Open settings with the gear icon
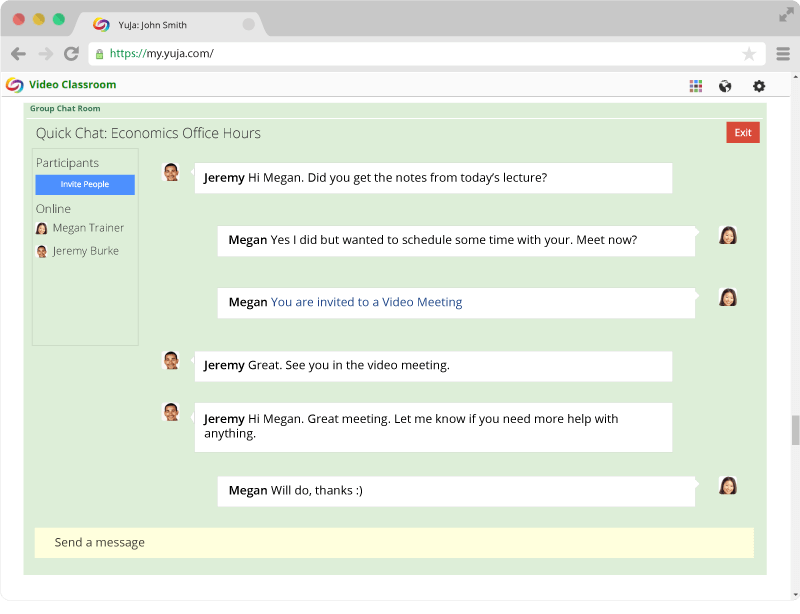Viewport: 800px width, 614px height. 759,86
